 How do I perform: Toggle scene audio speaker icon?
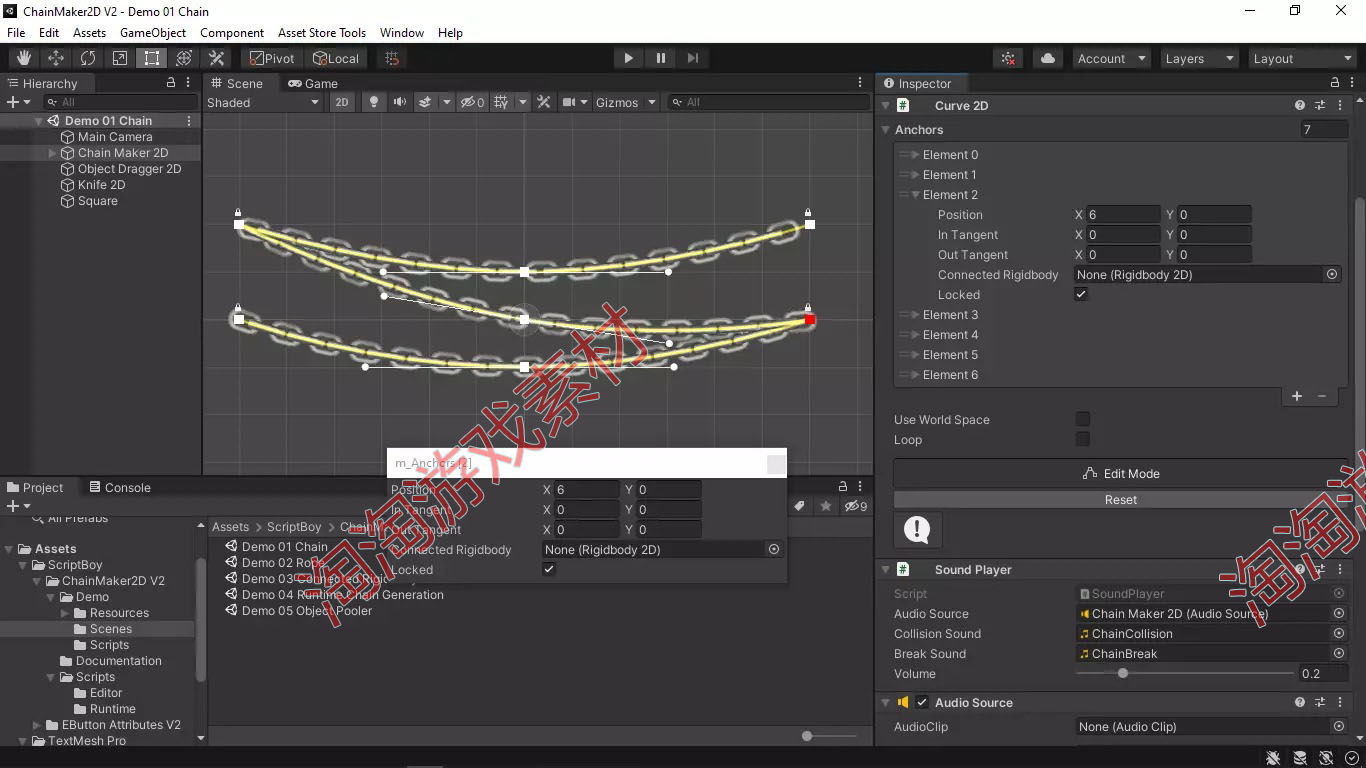[x=400, y=102]
